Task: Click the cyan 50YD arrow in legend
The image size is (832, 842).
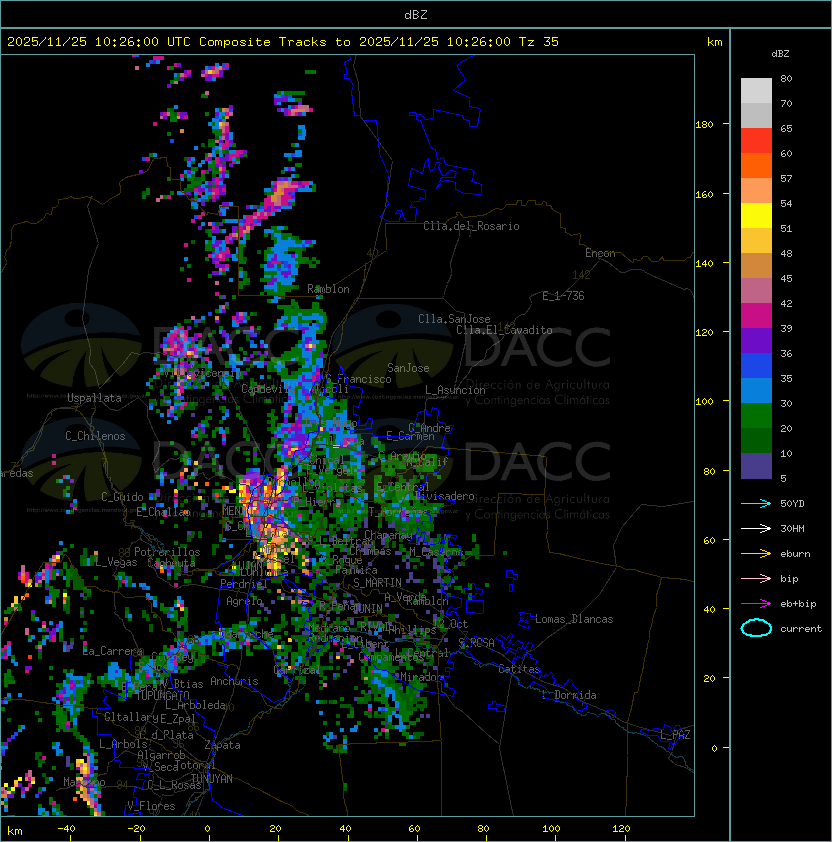Action: (756, 503)
